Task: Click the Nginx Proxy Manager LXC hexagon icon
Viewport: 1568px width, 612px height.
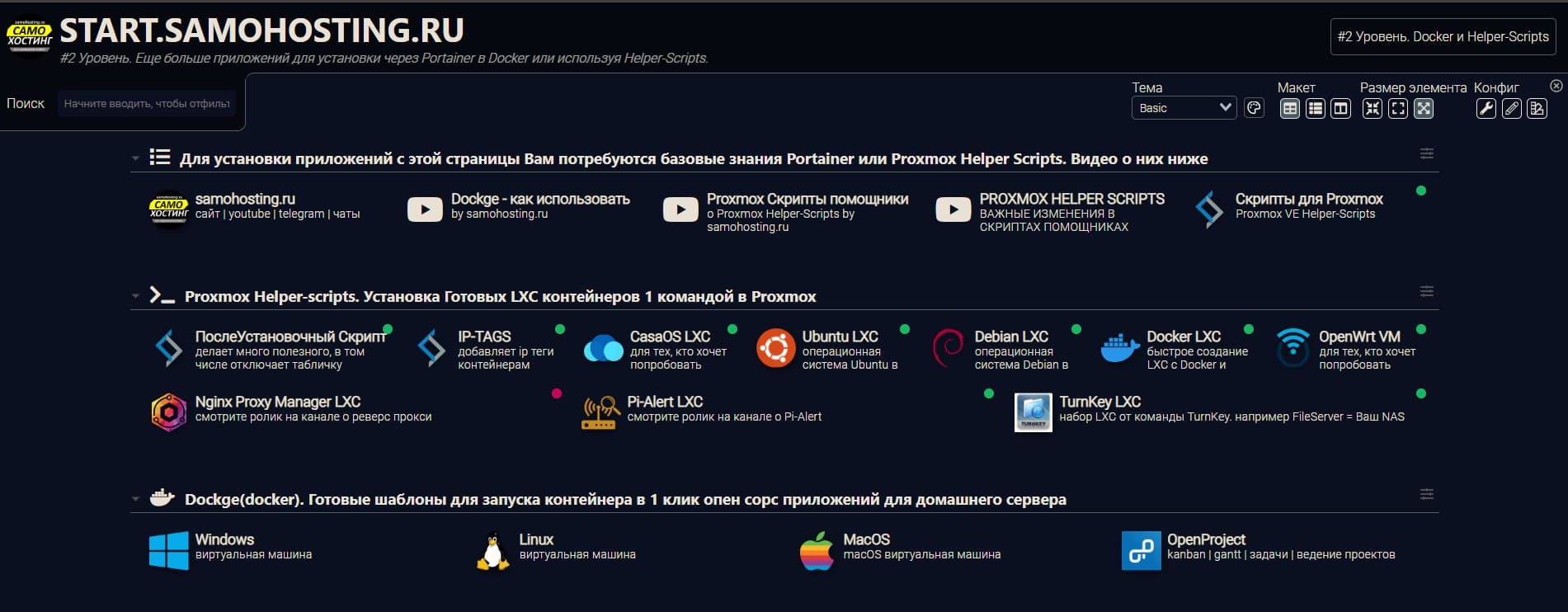Action: [168, 412]
